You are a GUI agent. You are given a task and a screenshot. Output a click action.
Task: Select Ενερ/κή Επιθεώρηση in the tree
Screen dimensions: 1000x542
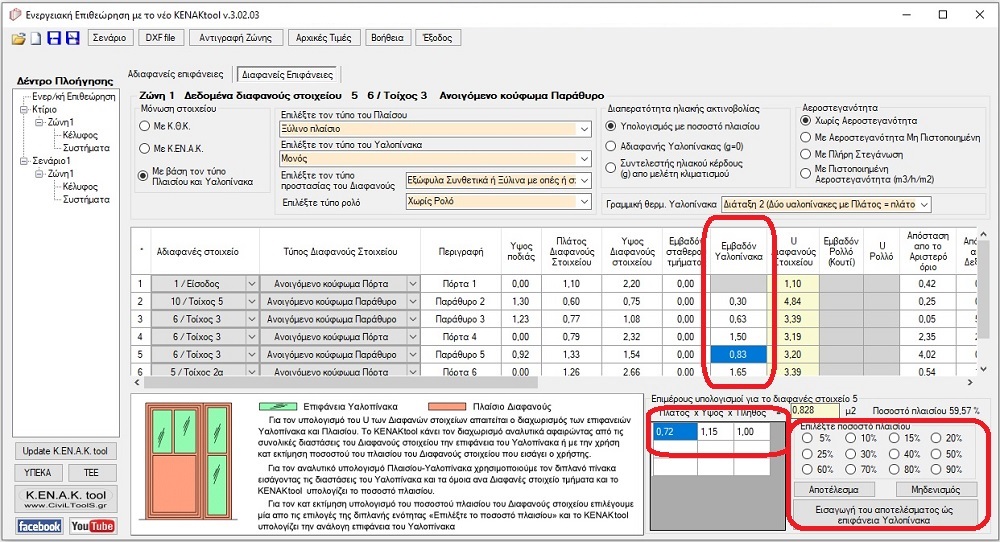[73, 97]
